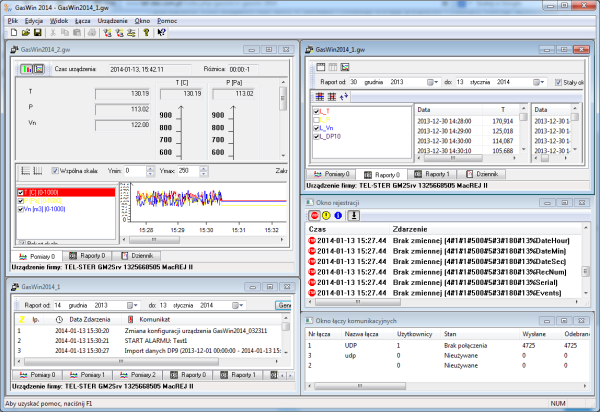Enable the L_P variable checkbox

(x=315, y=120)
